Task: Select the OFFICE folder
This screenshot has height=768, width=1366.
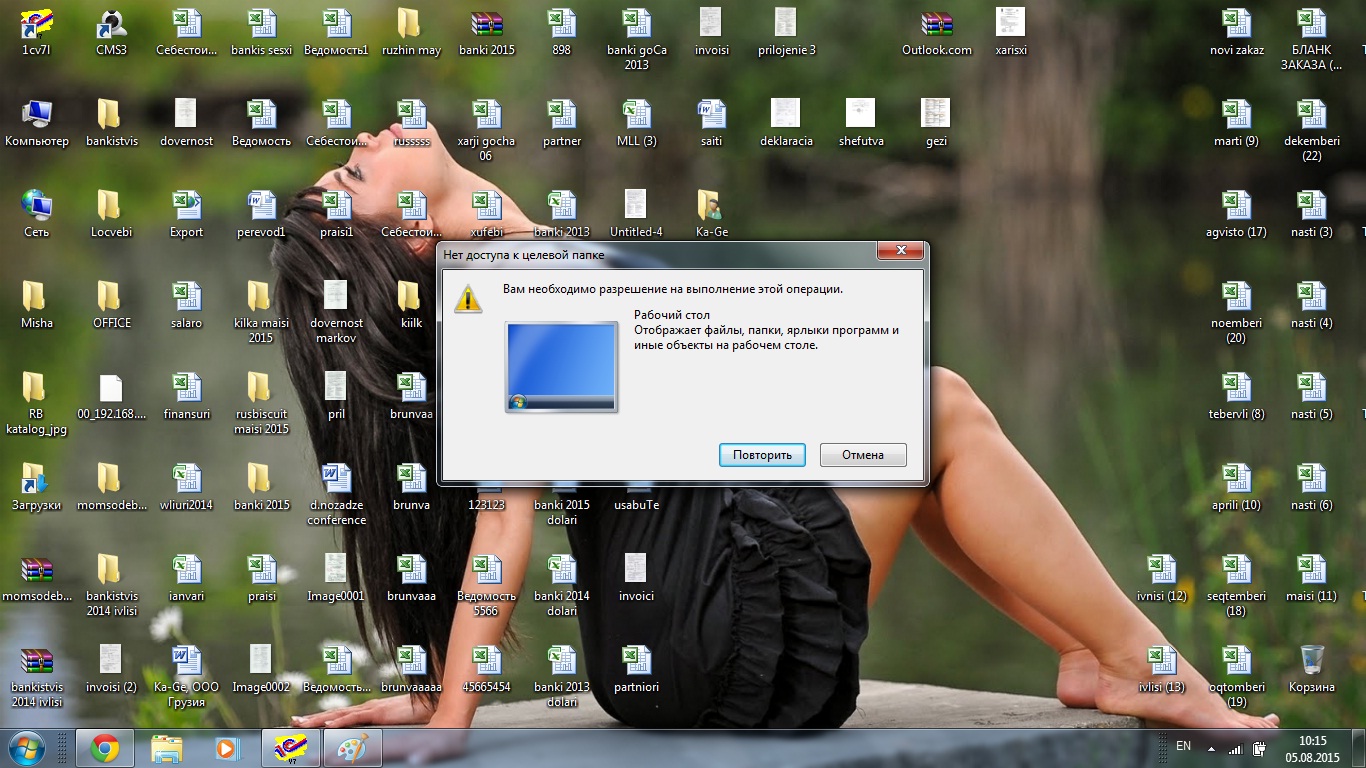Action: (x=111, y=305)
